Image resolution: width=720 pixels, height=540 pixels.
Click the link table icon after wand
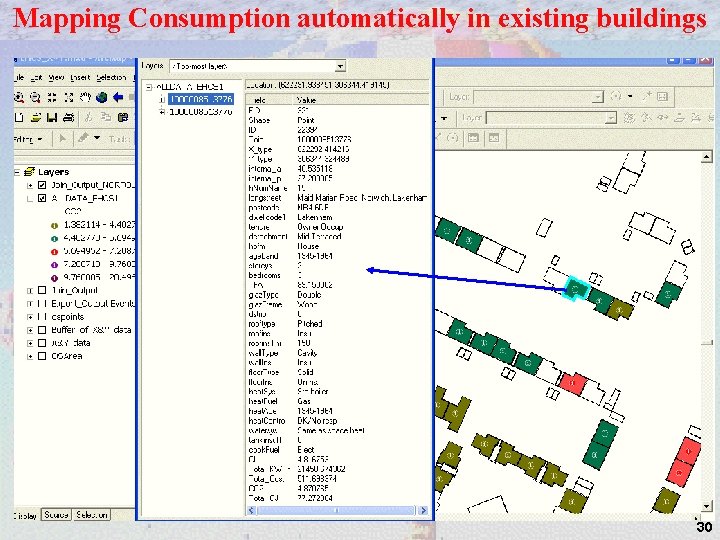point(662,96)
